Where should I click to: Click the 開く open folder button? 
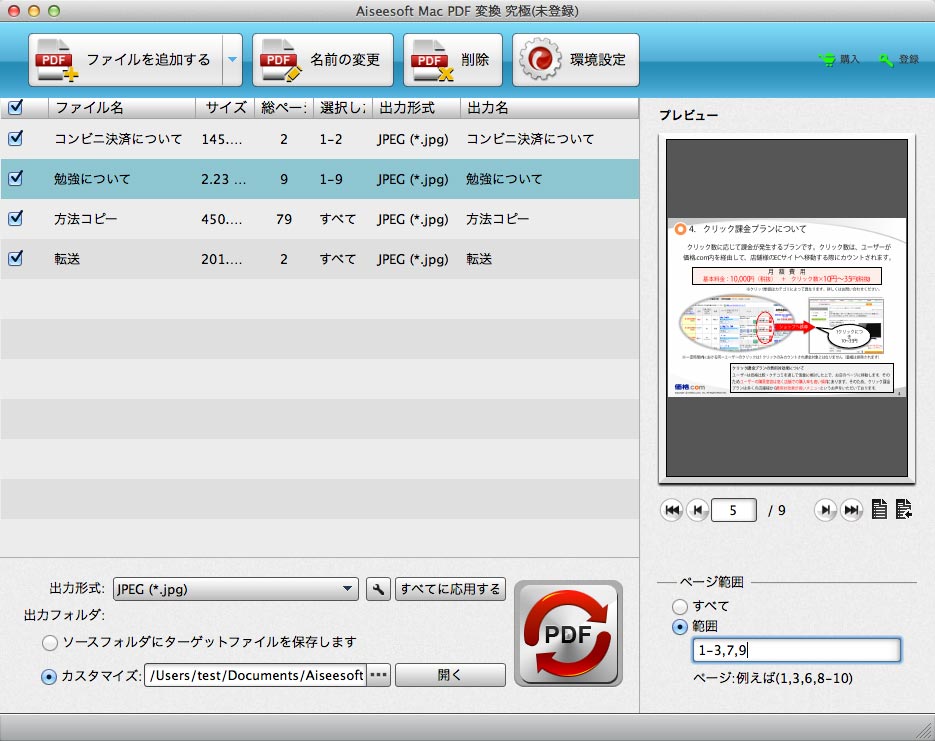click(x=450, y=676)
